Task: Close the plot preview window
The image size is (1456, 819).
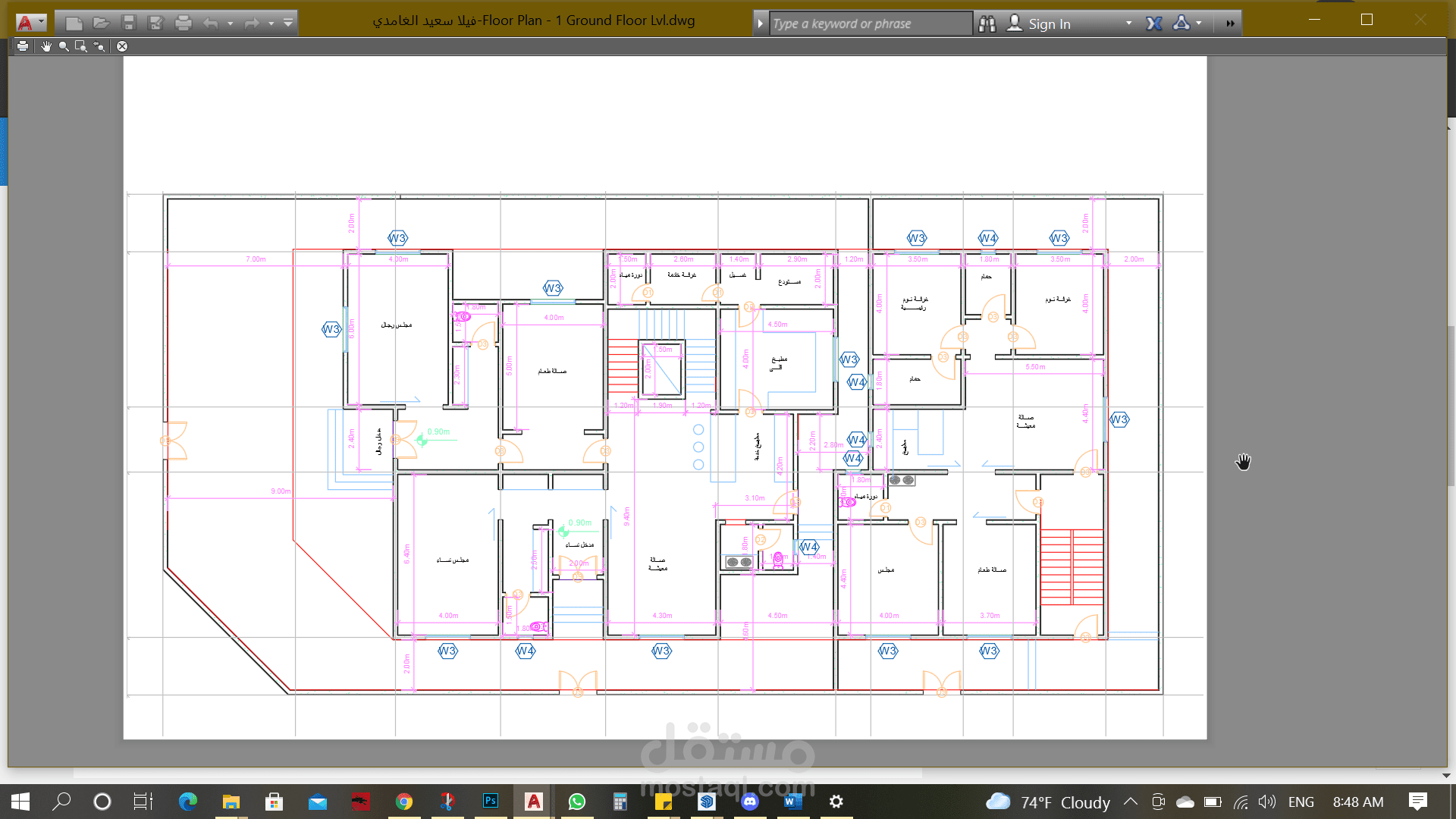Action: [122, 46]
